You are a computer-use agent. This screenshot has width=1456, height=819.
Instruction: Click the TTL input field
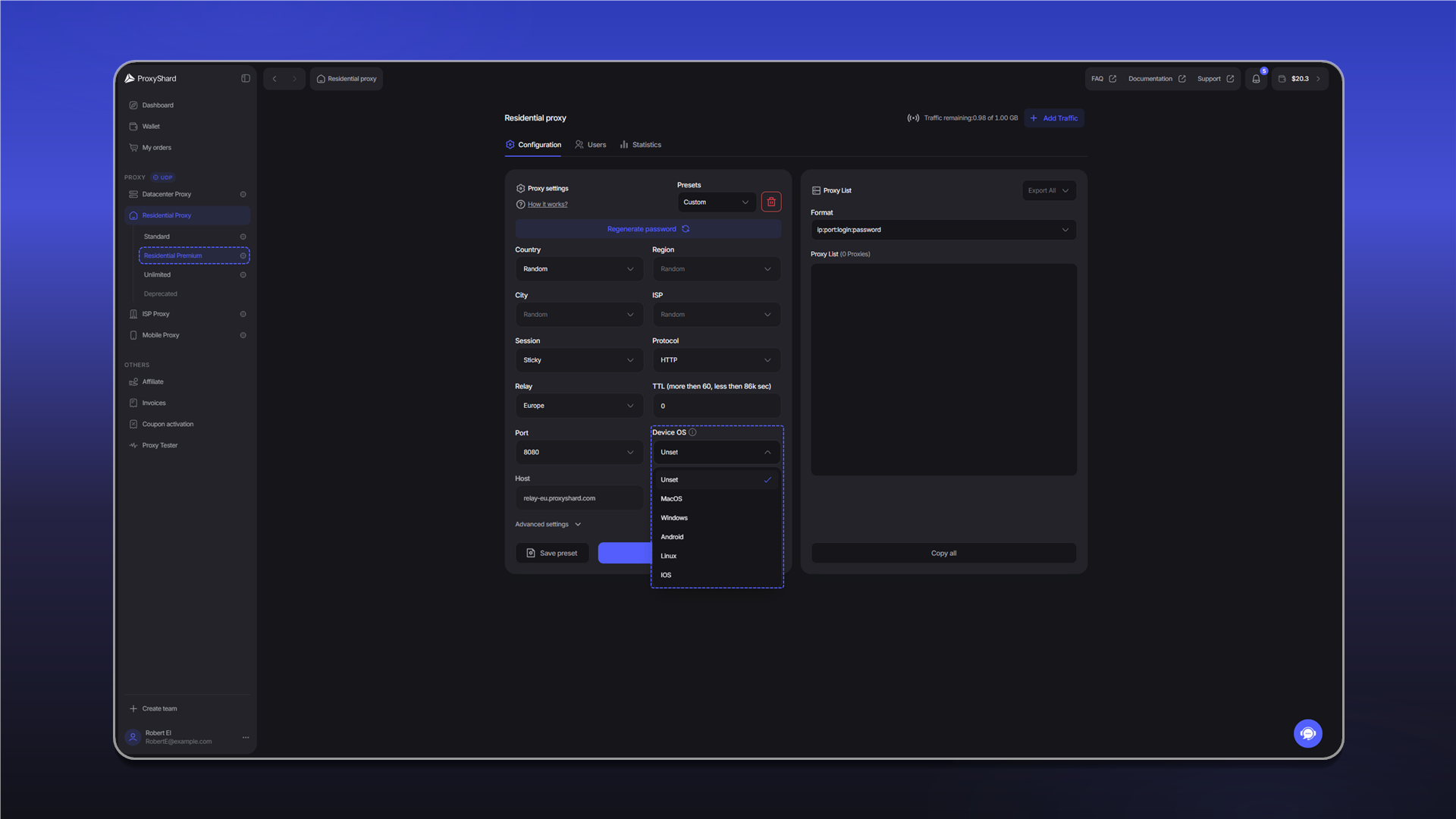[716, 406]
